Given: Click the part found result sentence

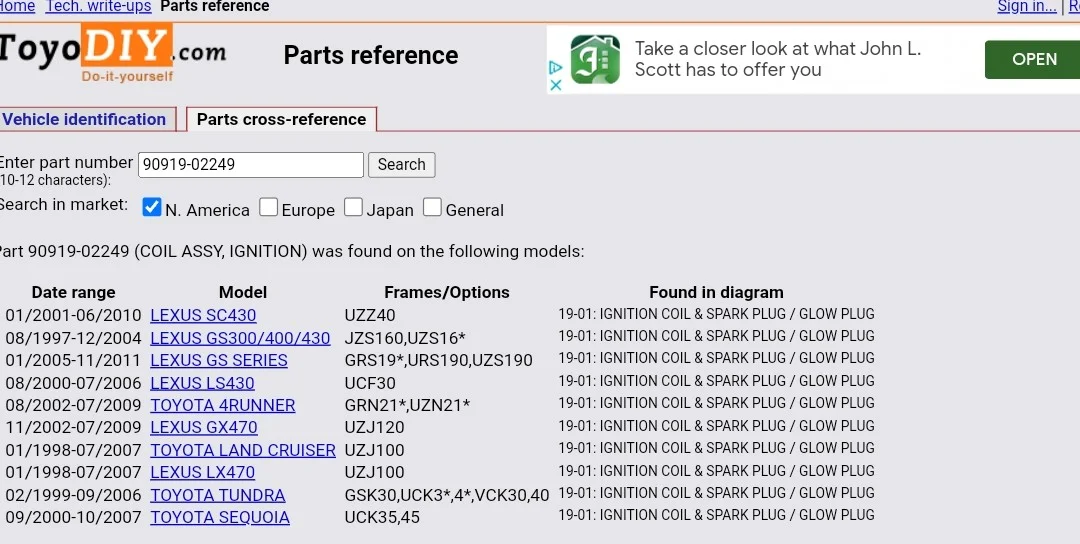Looking at the screenshot, I should [291, 251].
